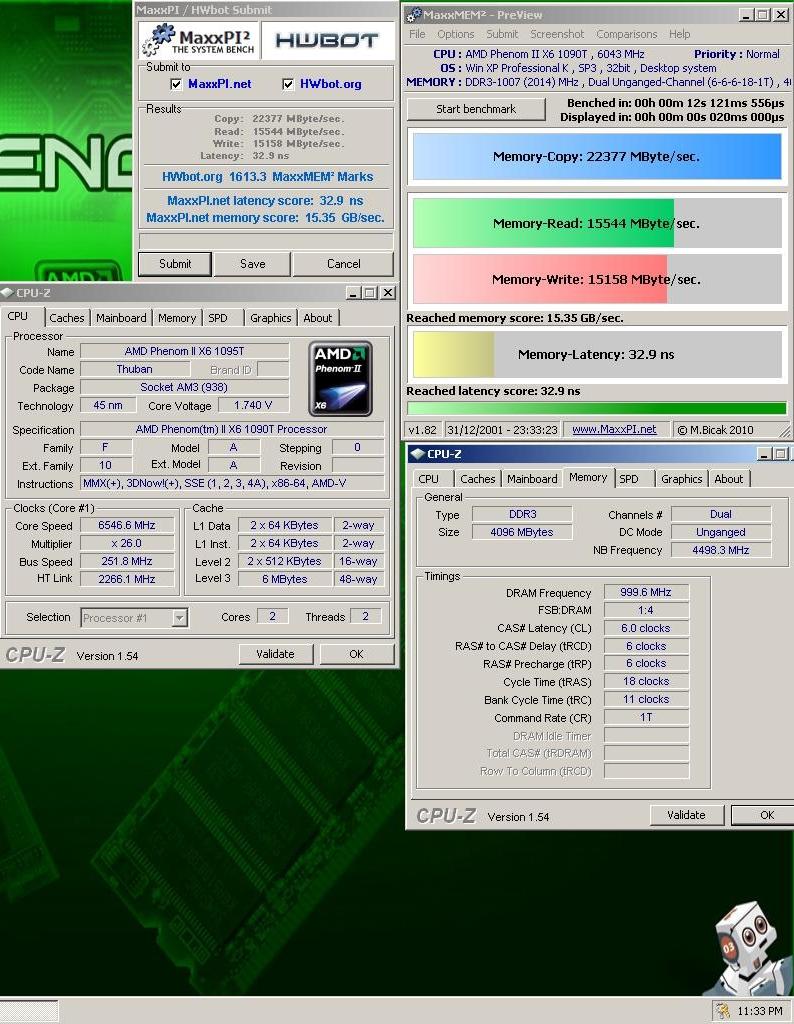Click the date field 31/12/2001 - 23:33:23
The height and width of the screenshot is (1024, 794).
coord(501,430)
